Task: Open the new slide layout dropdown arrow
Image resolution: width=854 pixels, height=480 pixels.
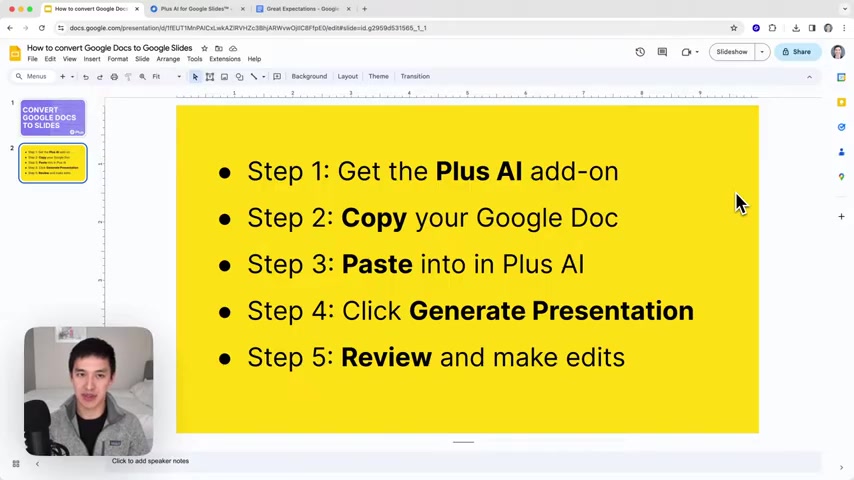Action: click(72, 77)
